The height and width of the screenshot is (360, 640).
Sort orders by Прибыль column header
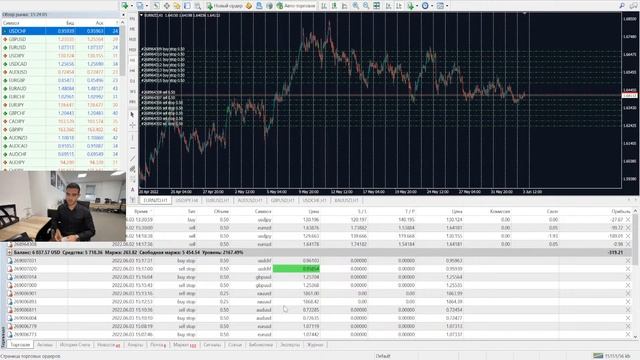[620, 211]
